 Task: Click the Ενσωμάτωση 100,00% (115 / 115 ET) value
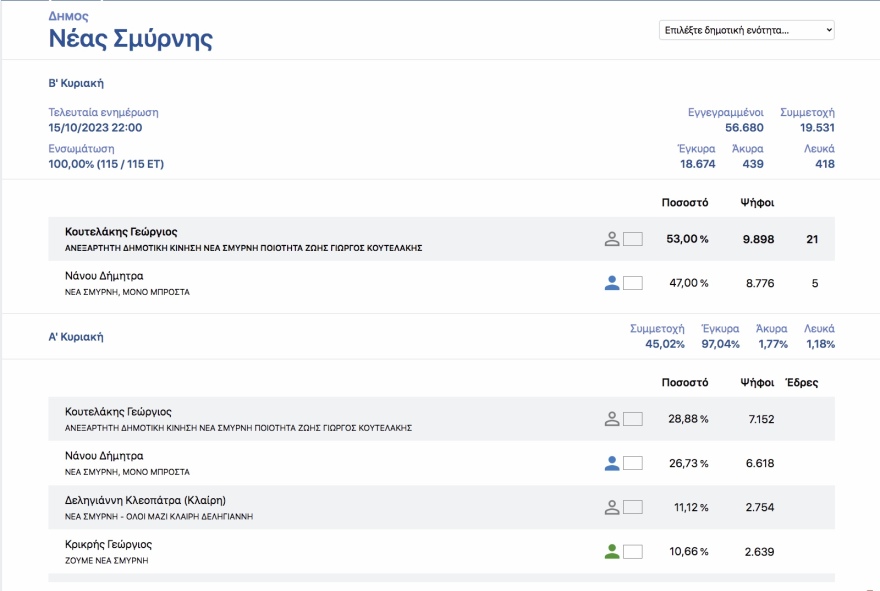pyautogui.click(x=105, y=164)
